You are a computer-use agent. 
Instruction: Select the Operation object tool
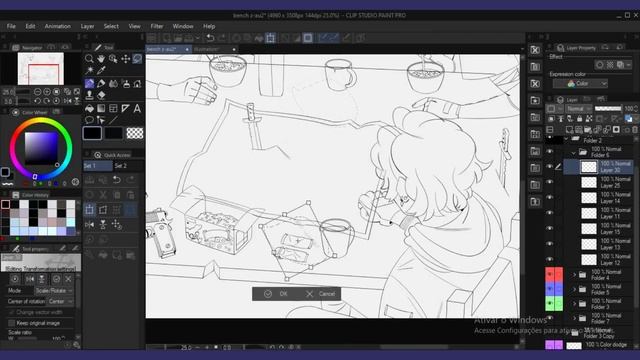click(113, 59)
